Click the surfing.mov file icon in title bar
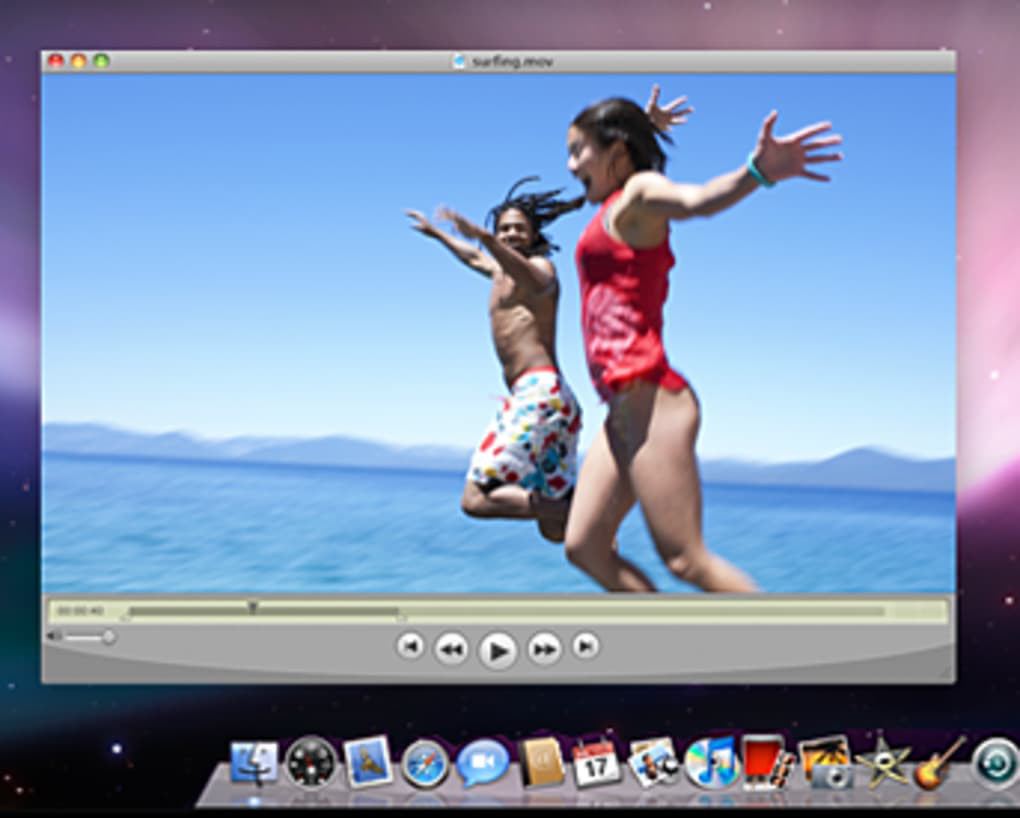This screenshot has width=1020, height=818. tap(459, 62)
